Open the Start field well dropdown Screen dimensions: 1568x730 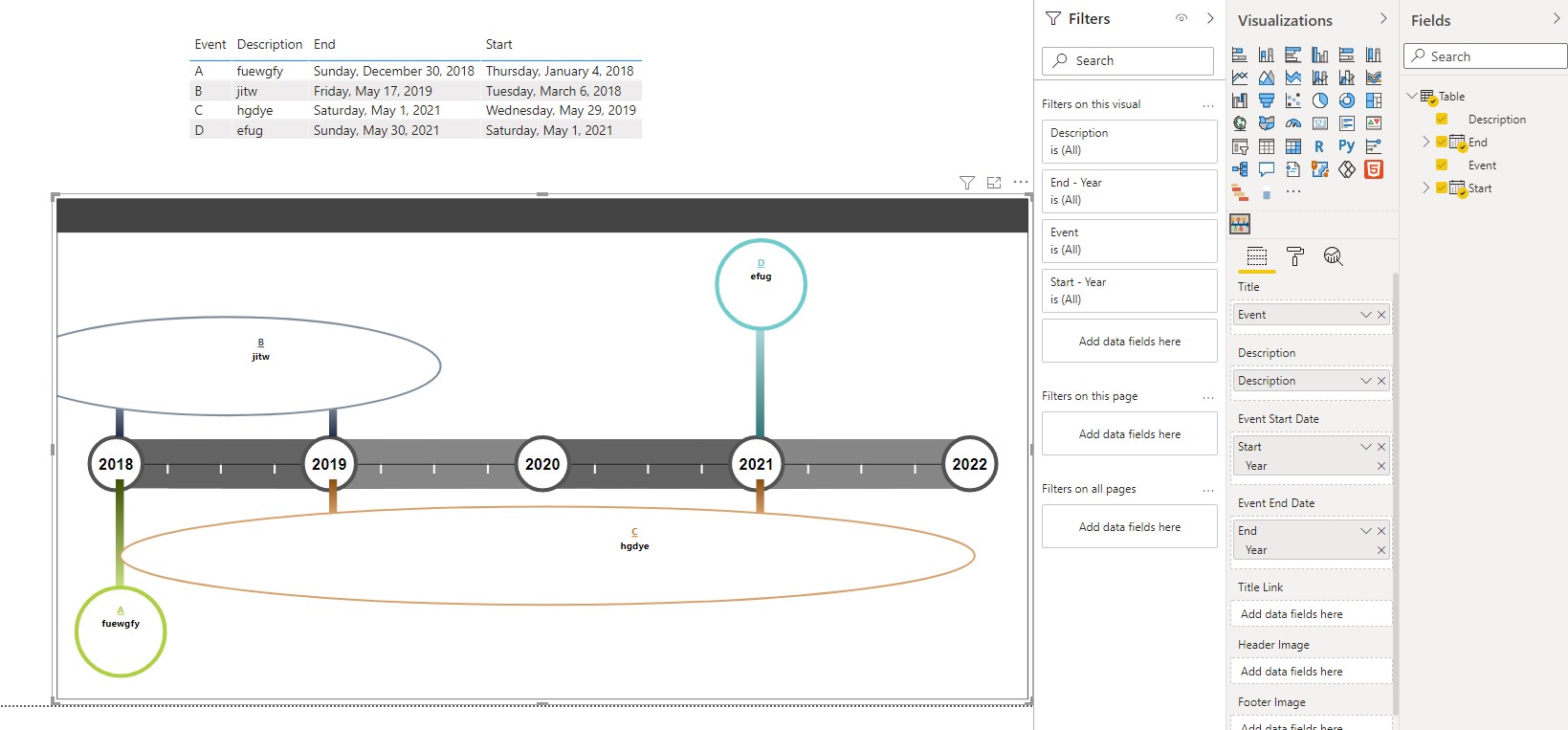pos(1366,447)
